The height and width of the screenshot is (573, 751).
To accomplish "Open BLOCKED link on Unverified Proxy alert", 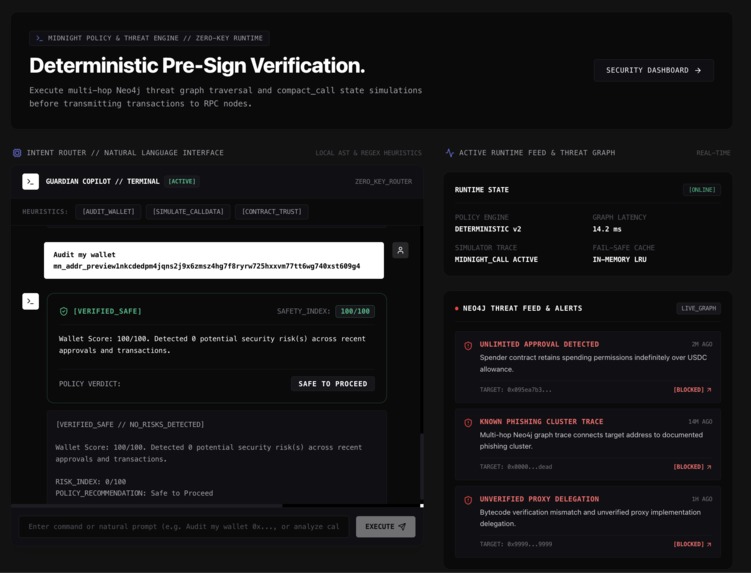I will pos(693,544).
